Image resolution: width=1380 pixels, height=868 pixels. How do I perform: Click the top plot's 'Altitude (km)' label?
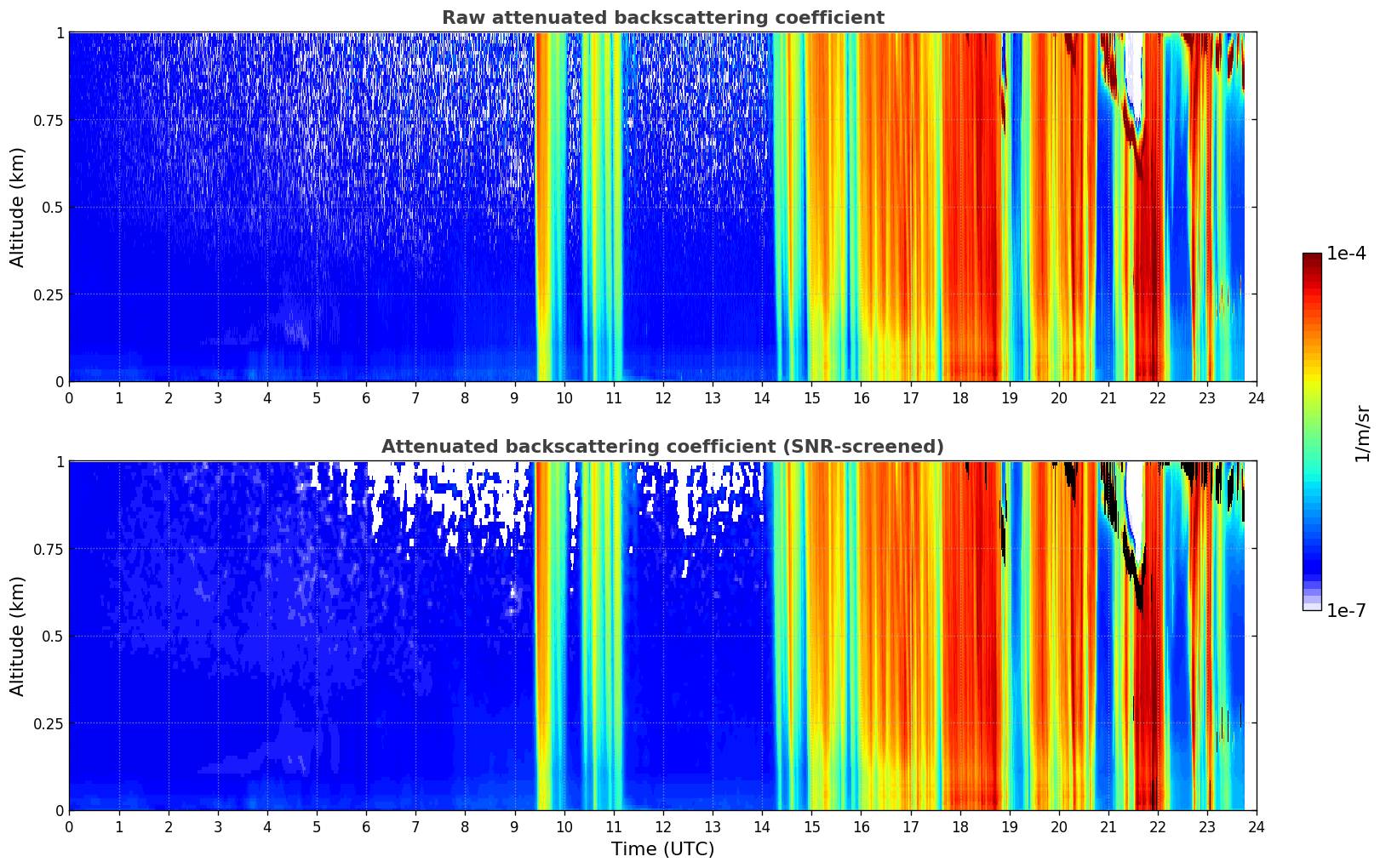[x=18, y=207]
